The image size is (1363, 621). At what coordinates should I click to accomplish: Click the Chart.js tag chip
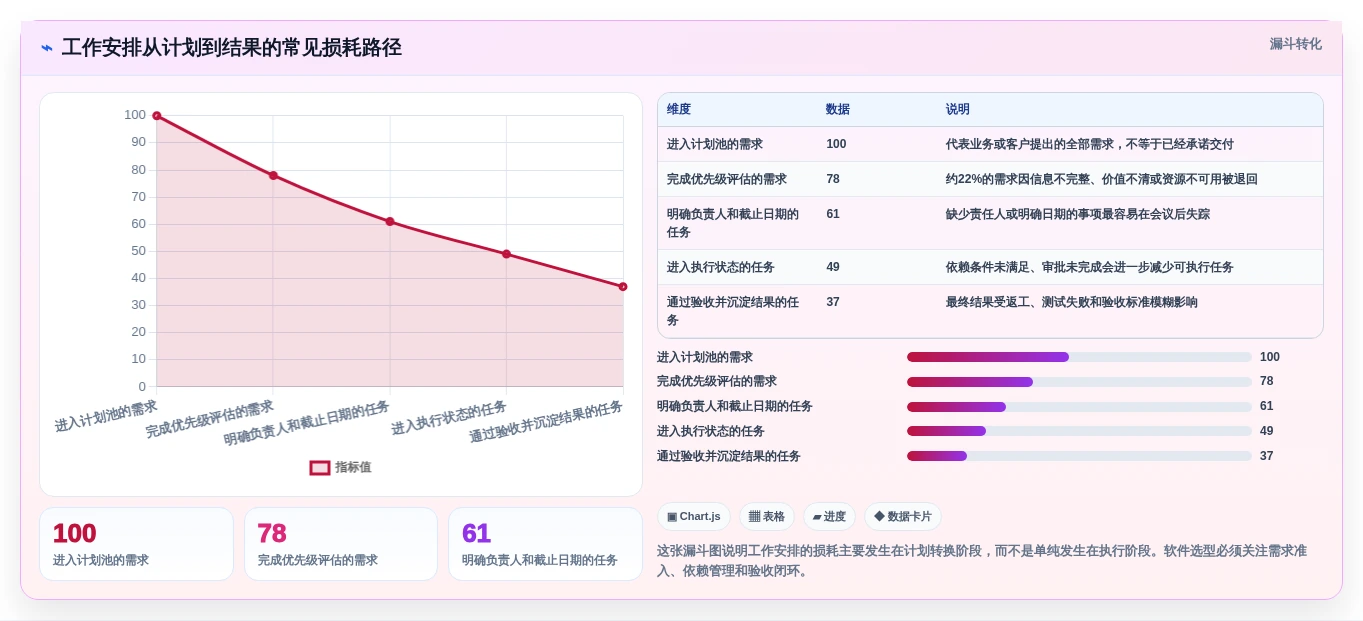[694, 516]
